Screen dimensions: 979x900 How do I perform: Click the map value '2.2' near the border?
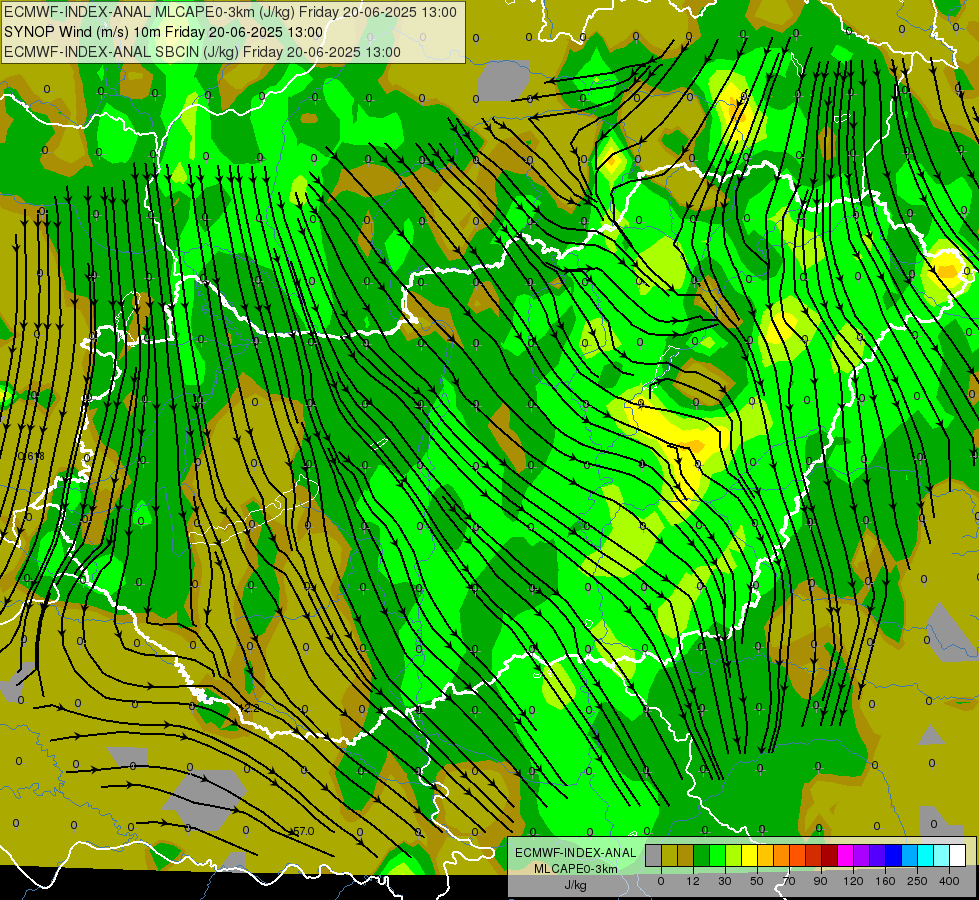[x=251, y=708]
